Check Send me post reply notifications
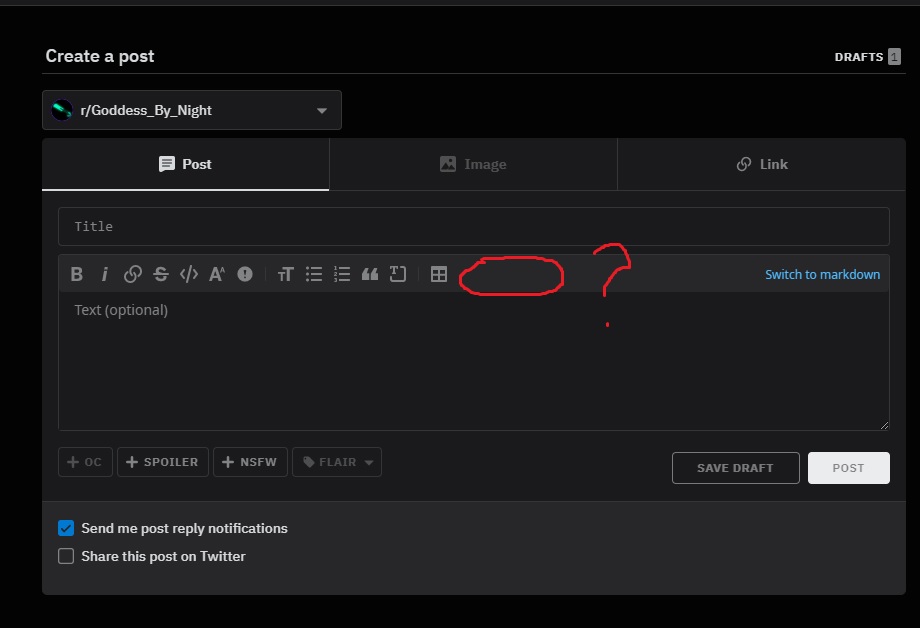The height and width of the screenshot is (628, 920). click(66, 528)
